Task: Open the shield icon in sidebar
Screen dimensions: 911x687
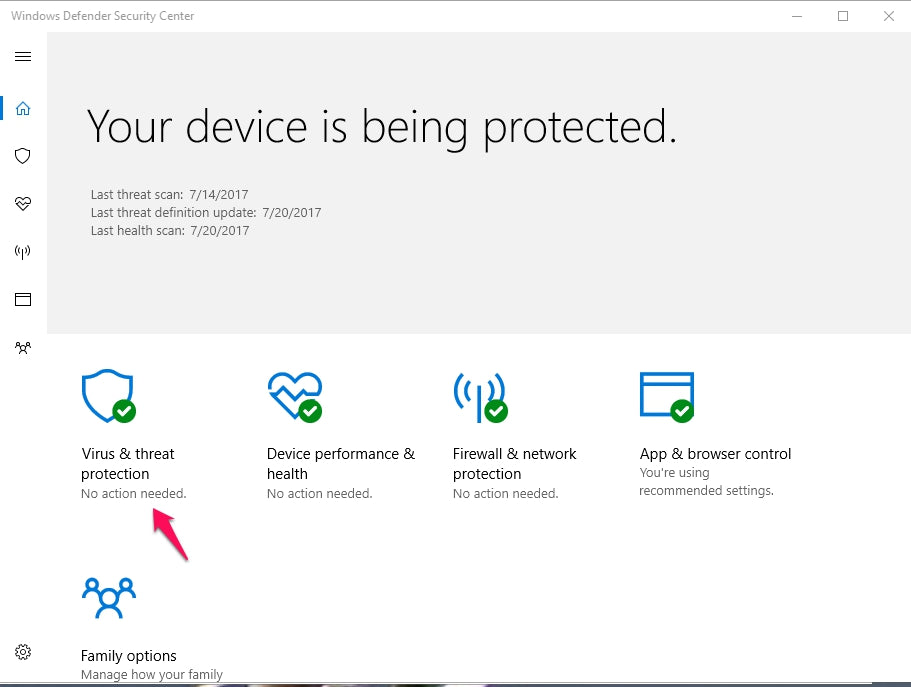Action: pyautogui.click(x=23, y=156)
